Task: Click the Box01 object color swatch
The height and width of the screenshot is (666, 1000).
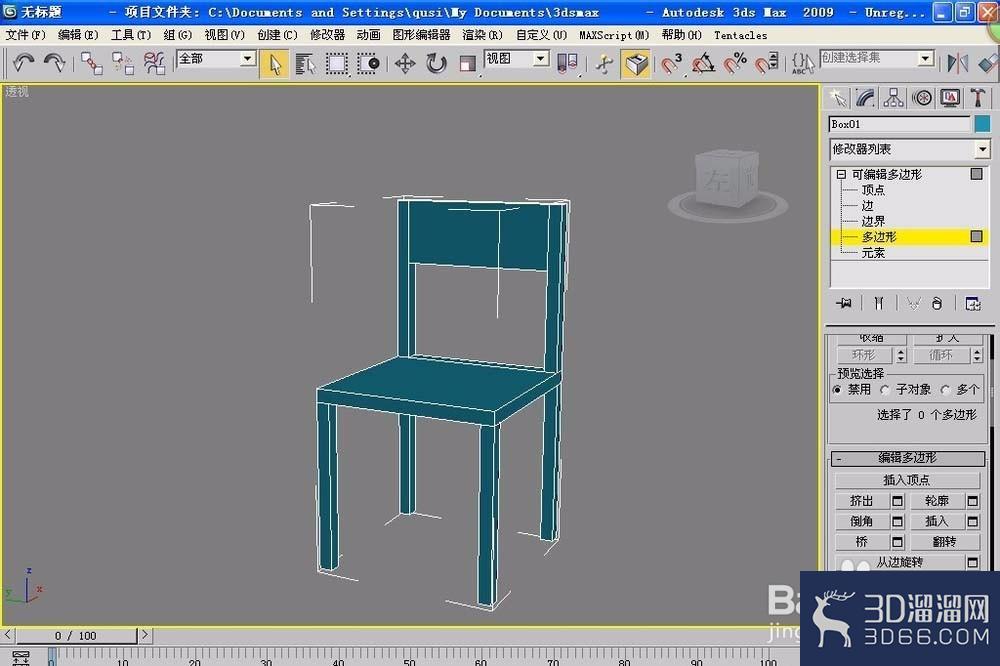Action: click(x=983, y=124)
